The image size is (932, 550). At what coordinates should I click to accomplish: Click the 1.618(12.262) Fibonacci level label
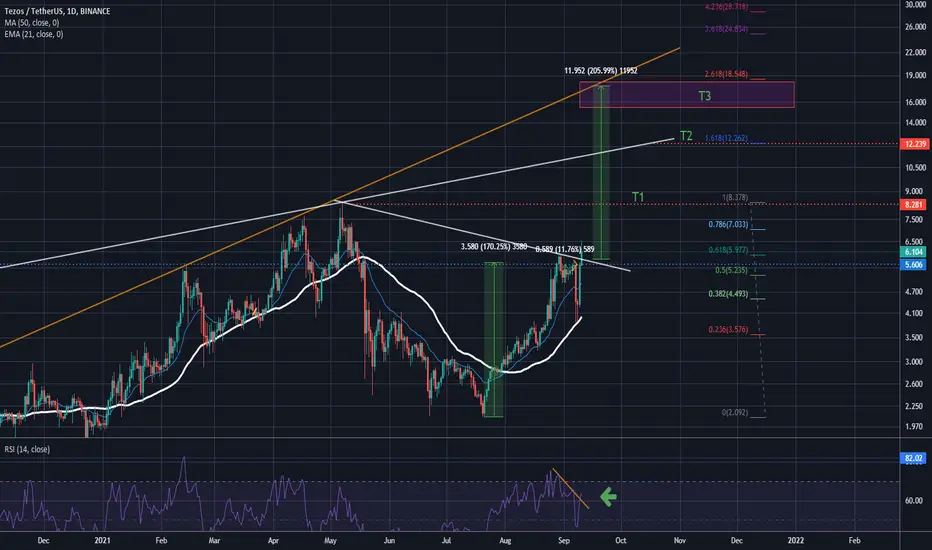point(726,138)
